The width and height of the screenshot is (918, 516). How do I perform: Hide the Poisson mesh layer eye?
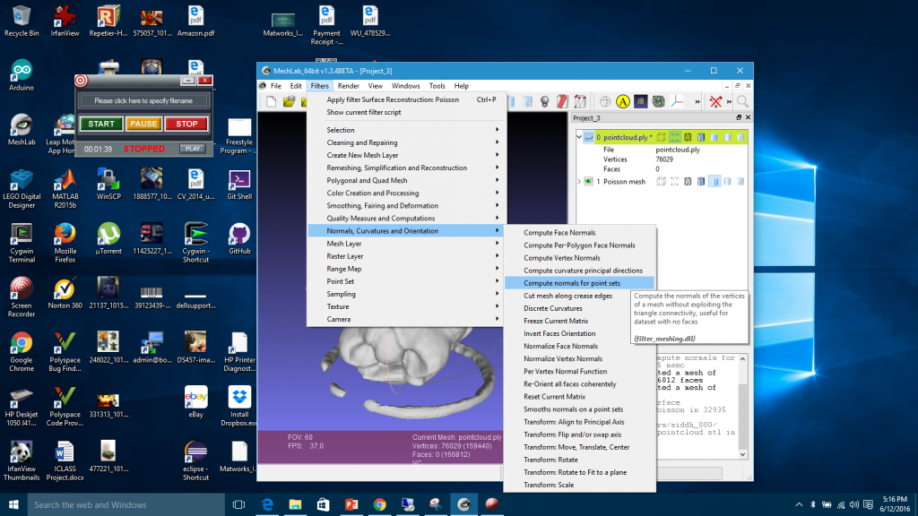(x=588, y=182)
